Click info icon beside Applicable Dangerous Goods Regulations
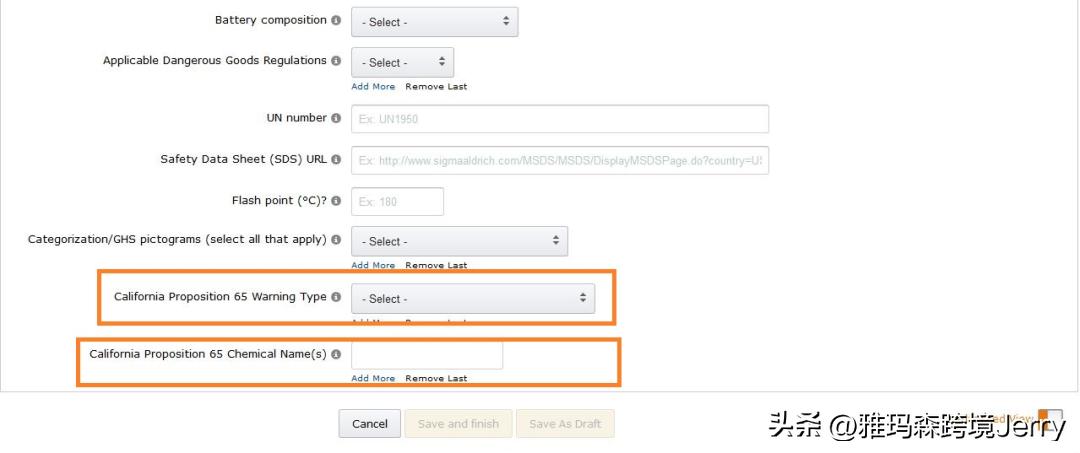The width and height of the screenshot is (1080, 453). click(336, 61)
